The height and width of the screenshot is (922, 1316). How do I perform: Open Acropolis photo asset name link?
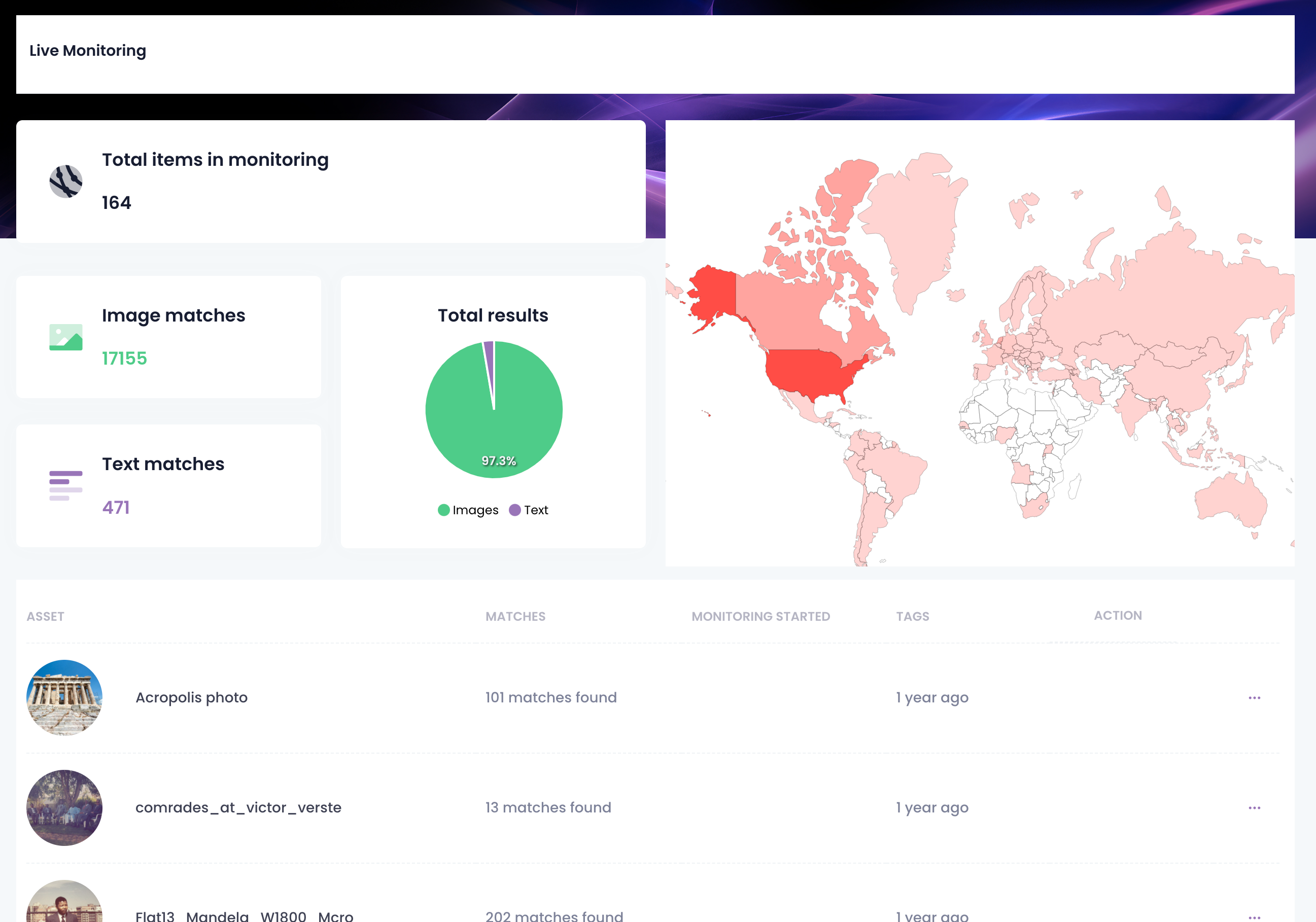(x=191, y=697)
